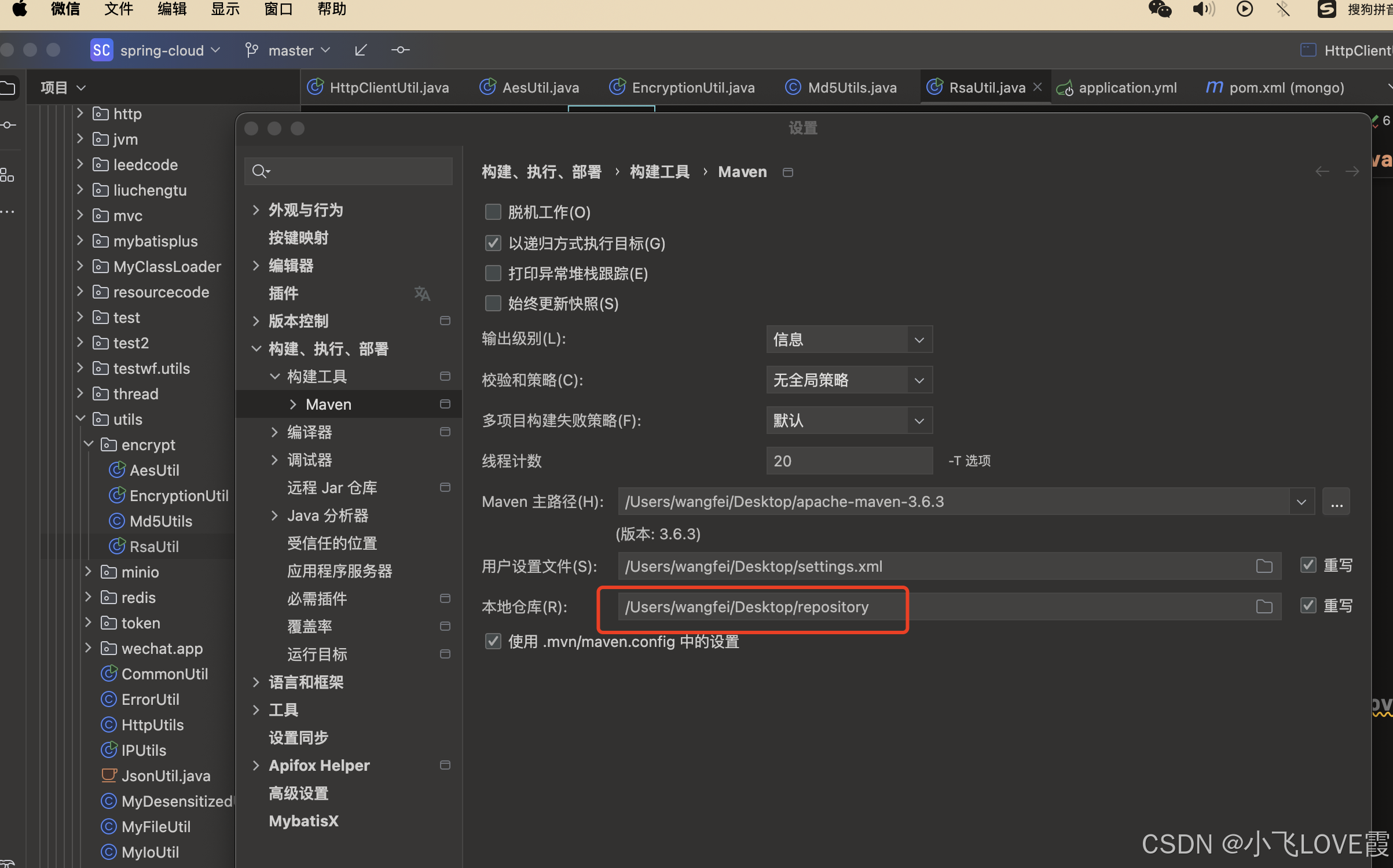Click the update project arrow icon
The width and height of the screenshot is (1393, 868).
360,50
